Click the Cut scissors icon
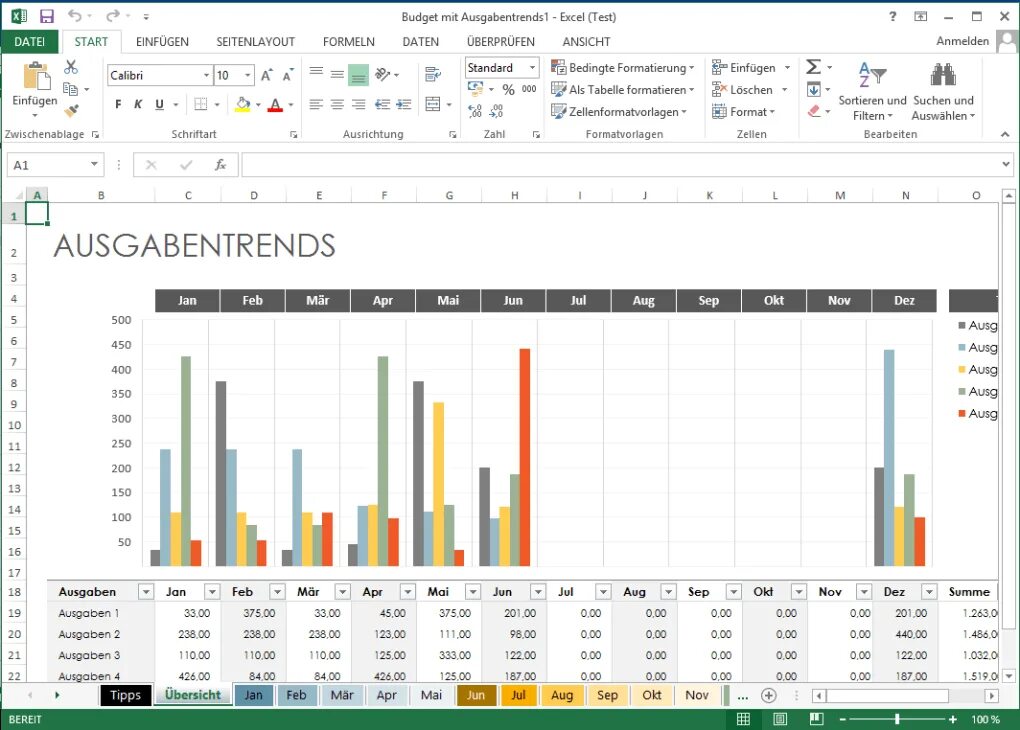The height and width of the screenshot is (730, 1020). tap(71, 67)
